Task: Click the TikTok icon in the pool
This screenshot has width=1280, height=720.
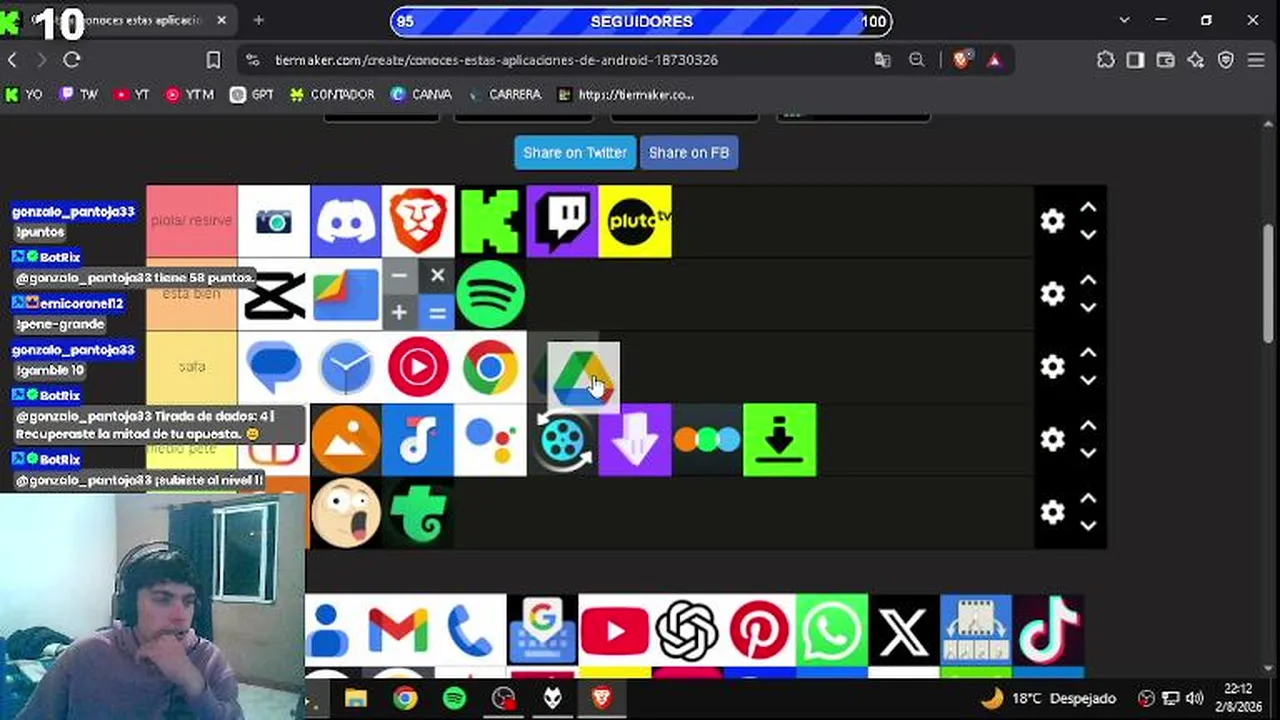Action: coord(1048,630)
